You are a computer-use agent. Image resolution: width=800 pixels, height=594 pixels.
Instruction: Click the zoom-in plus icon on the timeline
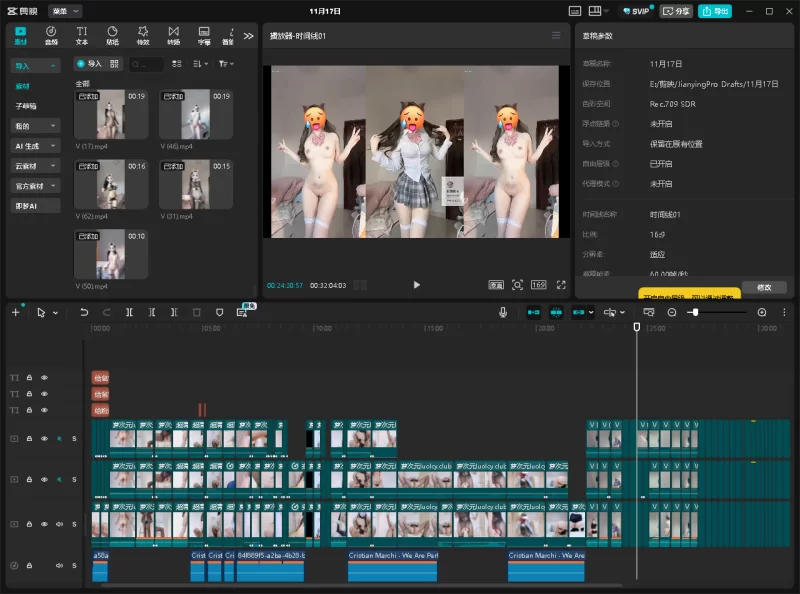coord(762,312)
